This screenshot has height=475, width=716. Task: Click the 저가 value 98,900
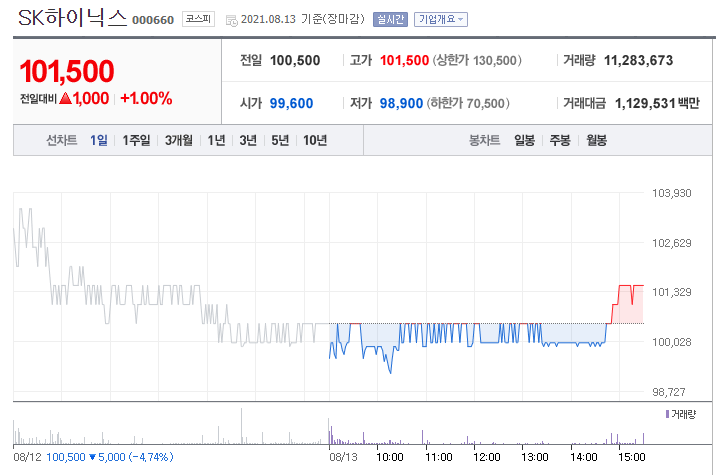pos(401,103)
